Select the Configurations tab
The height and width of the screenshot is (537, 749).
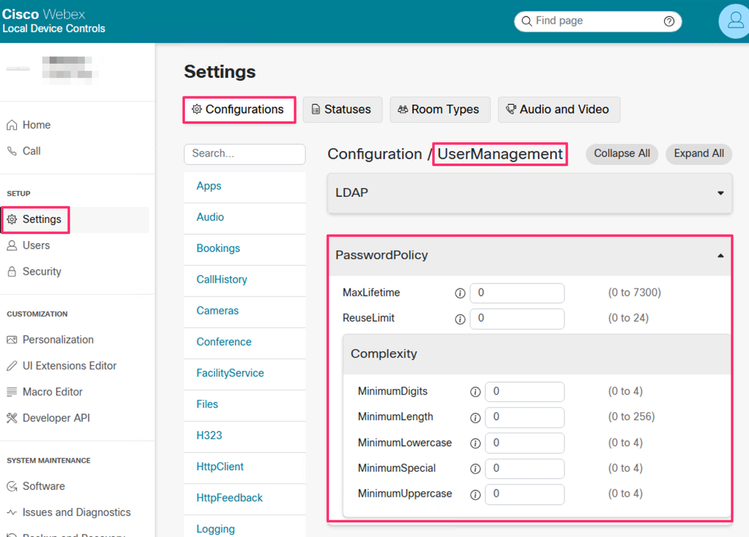tap(239, 109)
